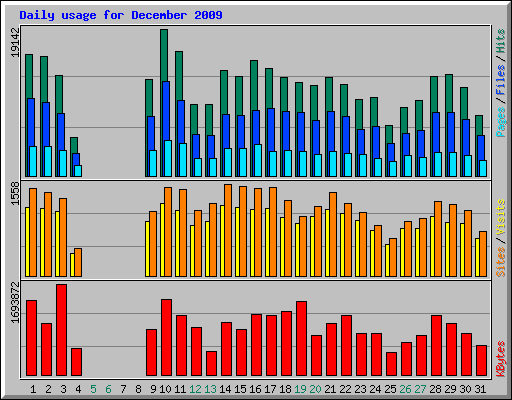Viewport: 512px width, 400px height.
Task: Click day 22 on the date axis
Action: point(345,389)
